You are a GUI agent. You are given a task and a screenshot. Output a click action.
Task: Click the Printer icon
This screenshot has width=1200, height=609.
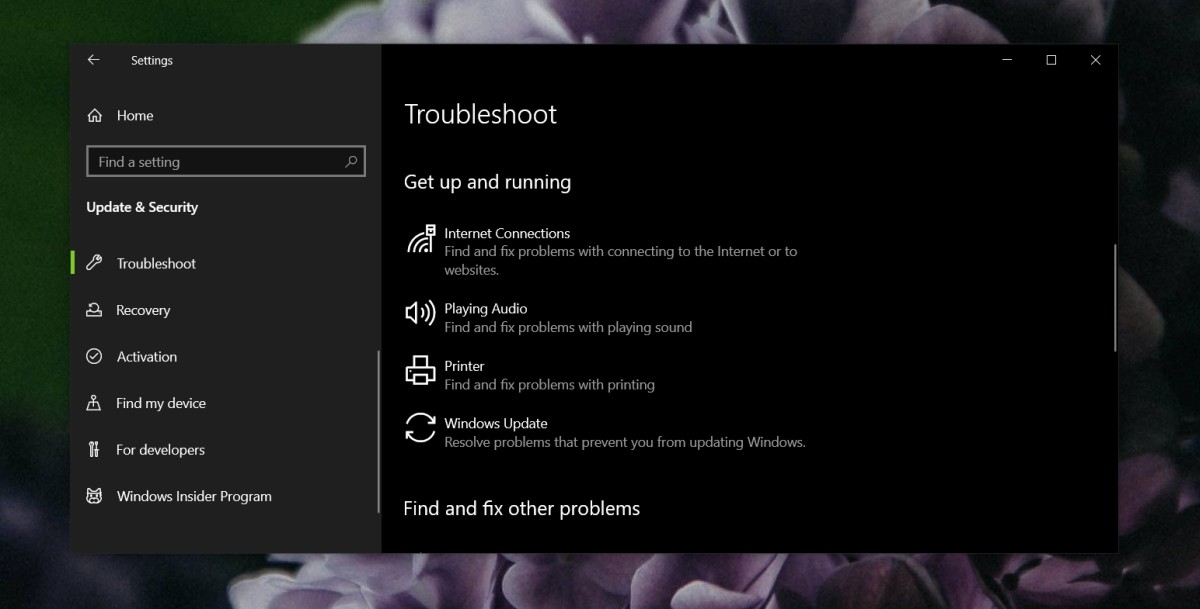pyautogui.click(x=420, y=371)
